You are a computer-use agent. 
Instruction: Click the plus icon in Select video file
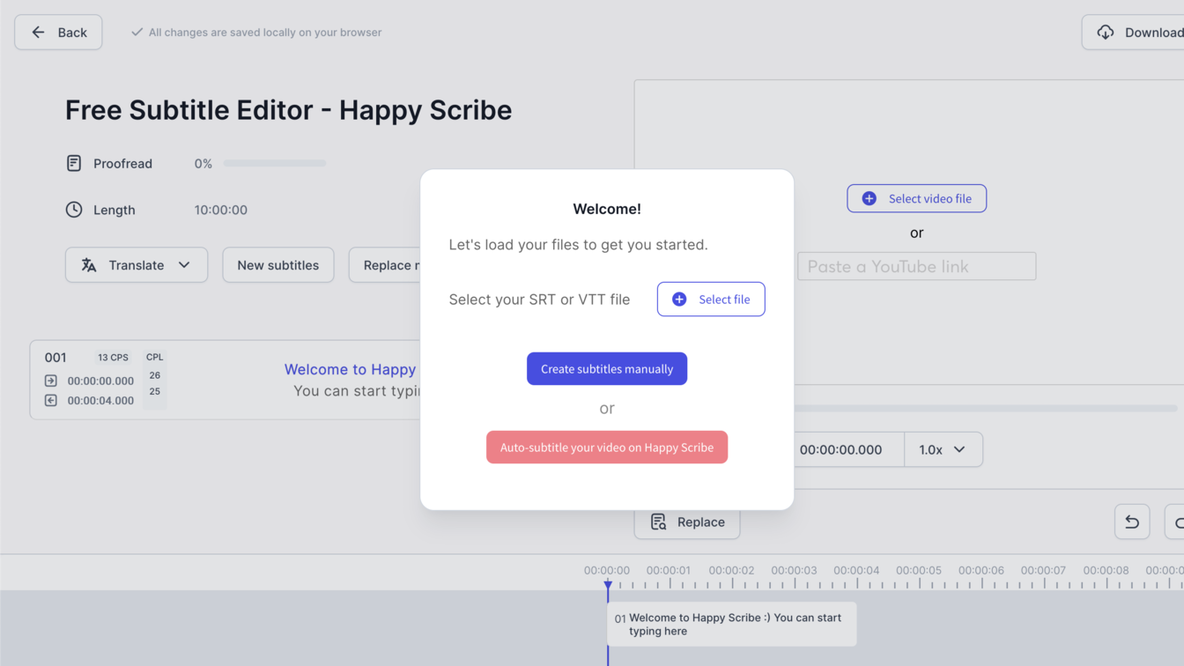[869, 199]
